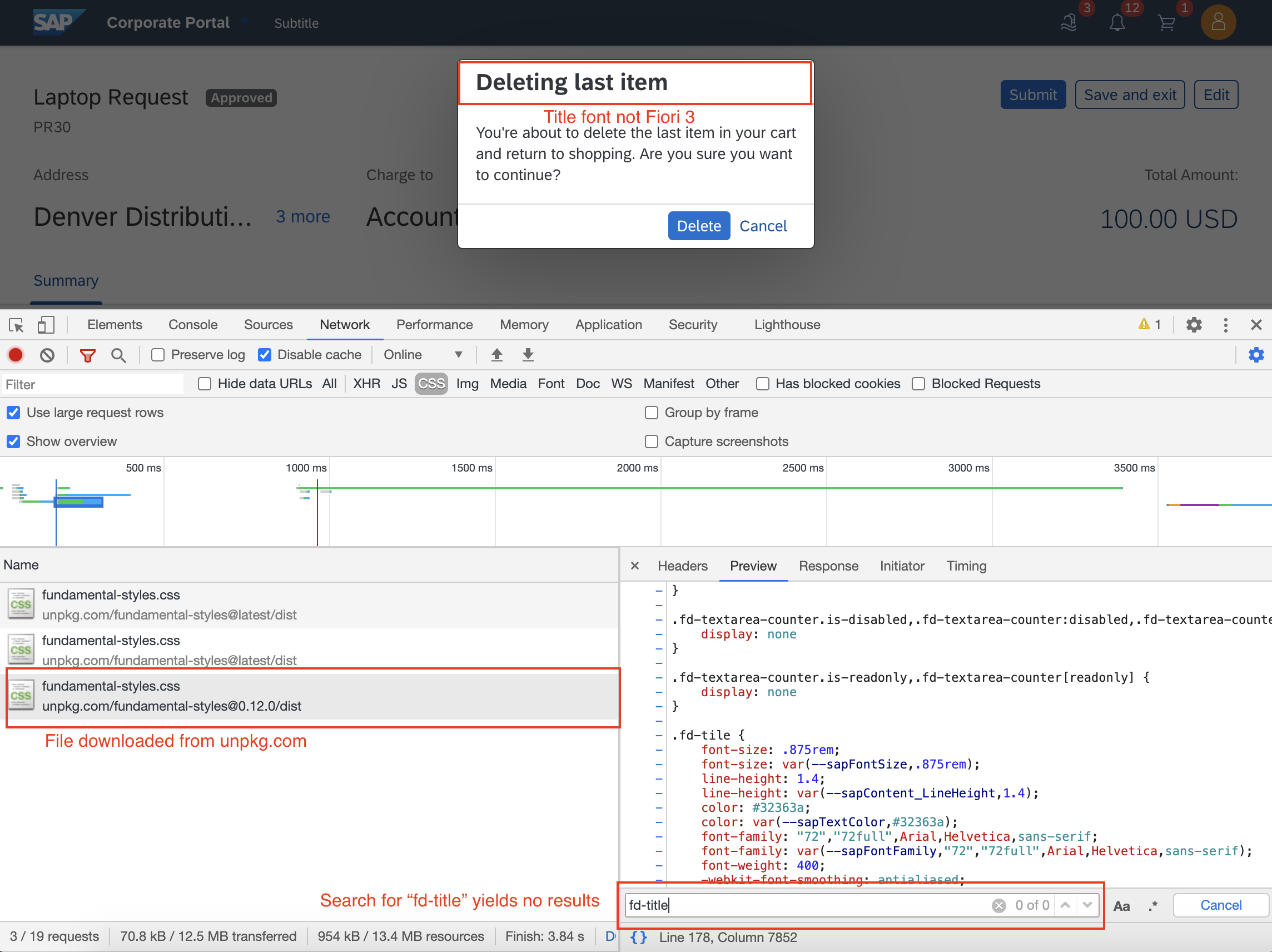Image resolution: width=1272 pixels, height=952 pixels.
Task: Search network requests with magnifier icon
Action: click(118, 355)
